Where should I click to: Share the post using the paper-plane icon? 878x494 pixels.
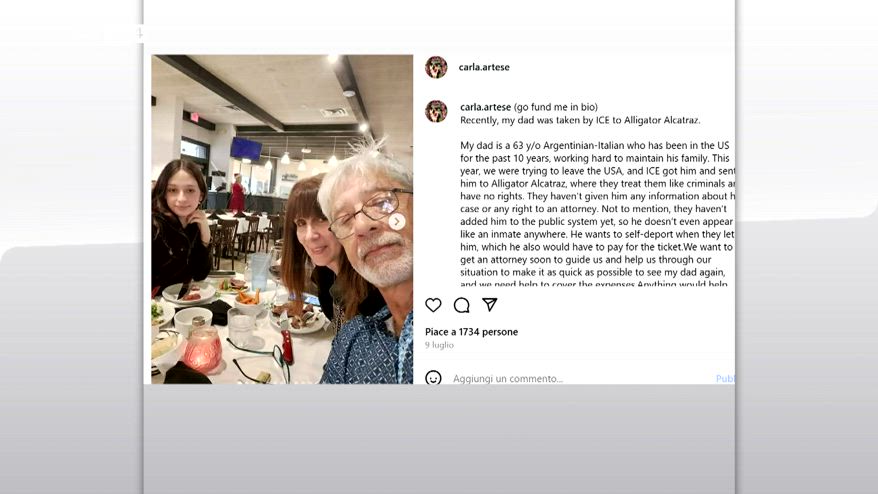489,305
